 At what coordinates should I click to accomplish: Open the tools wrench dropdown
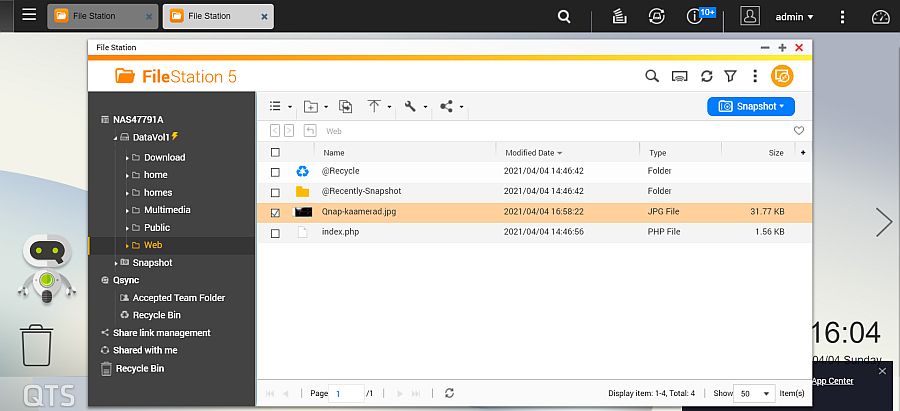pos(416,106)
